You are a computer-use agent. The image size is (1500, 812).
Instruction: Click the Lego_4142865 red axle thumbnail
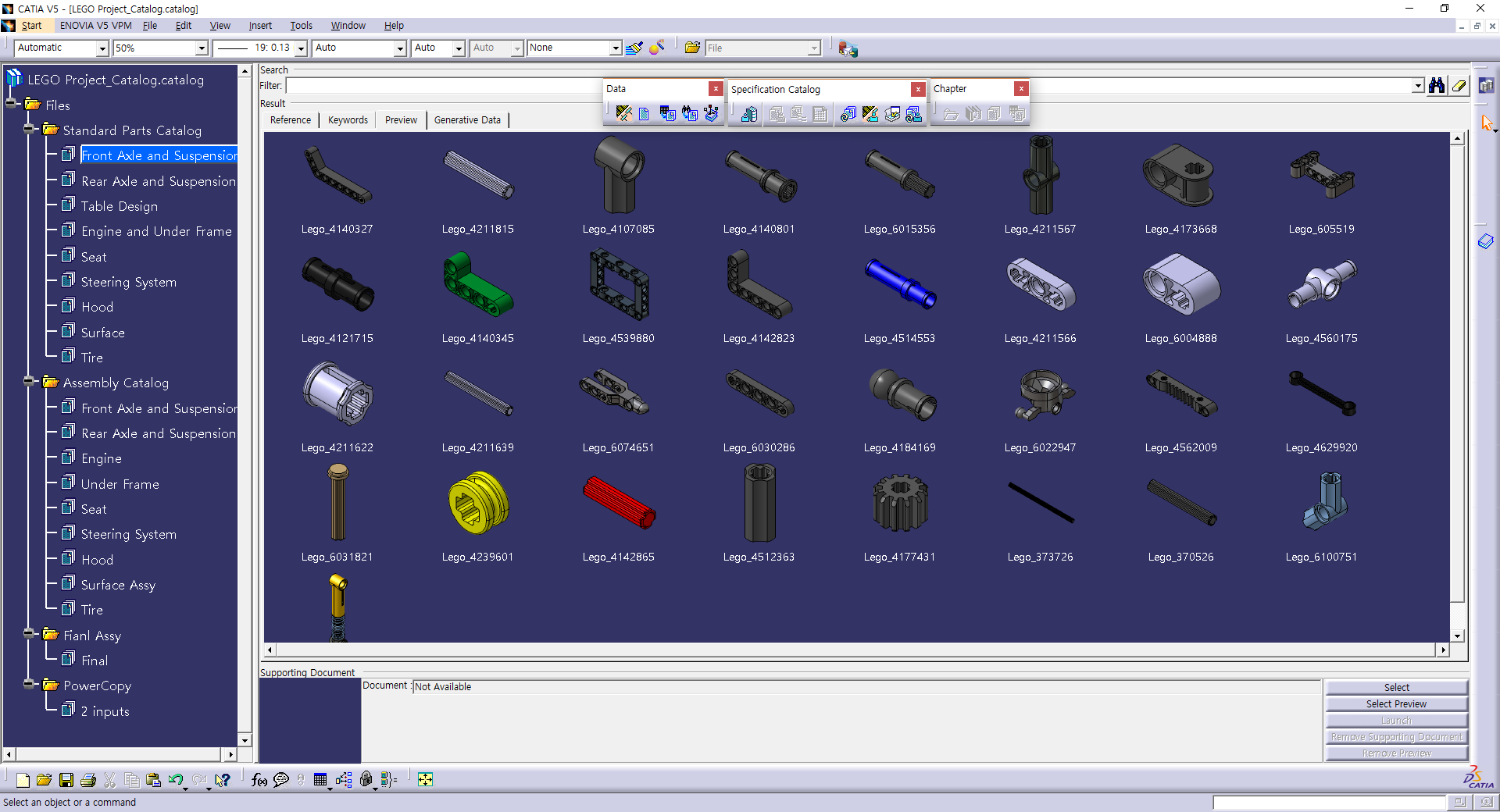[x=619, y=503]
